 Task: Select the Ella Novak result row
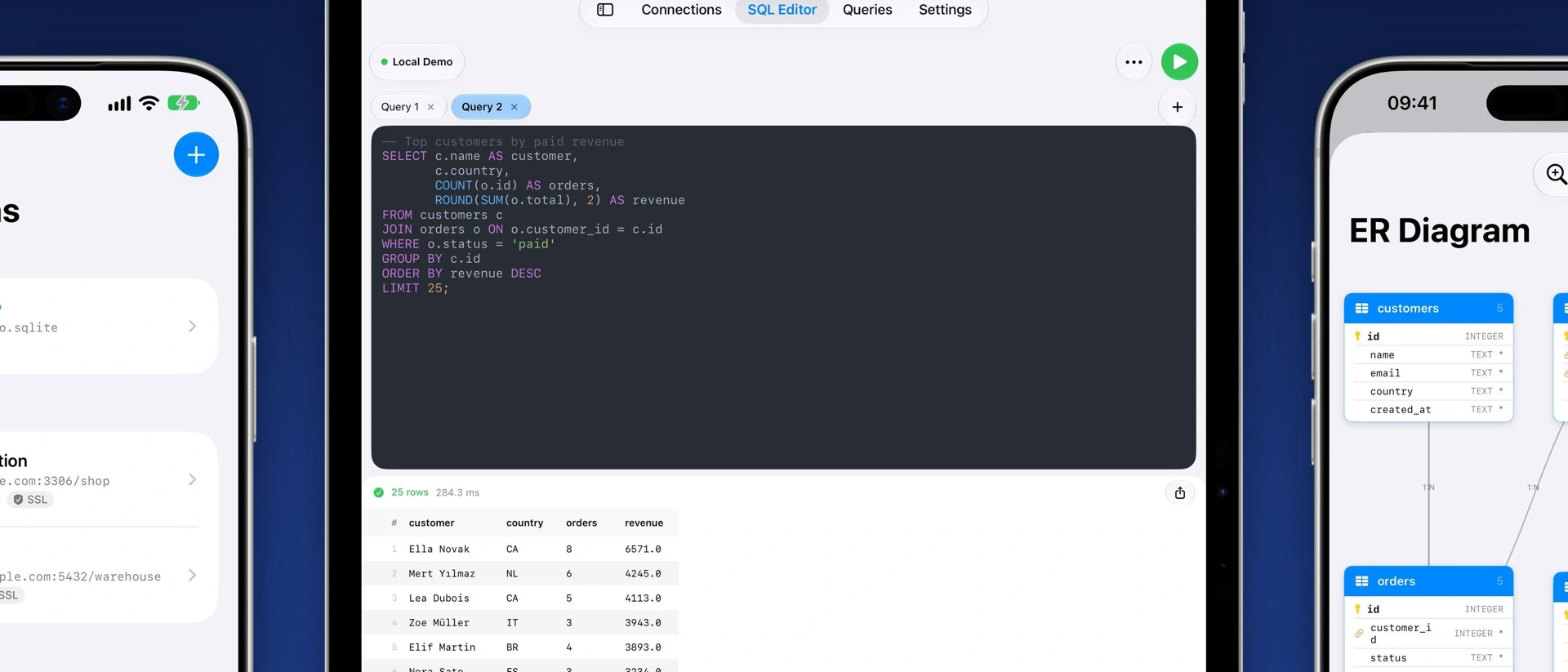pos(521,550)
